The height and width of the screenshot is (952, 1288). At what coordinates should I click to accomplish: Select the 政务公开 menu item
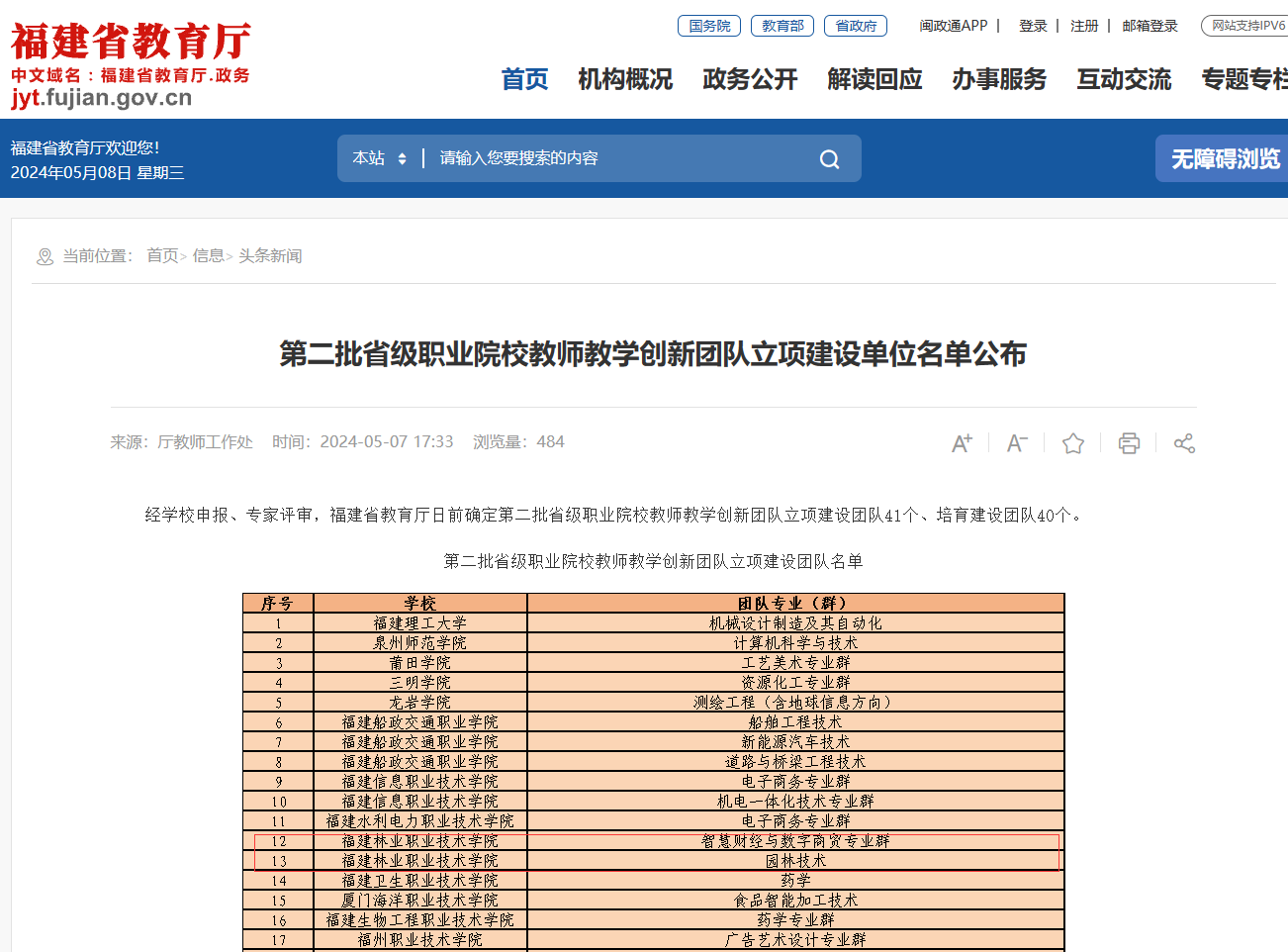click(750, 79)
